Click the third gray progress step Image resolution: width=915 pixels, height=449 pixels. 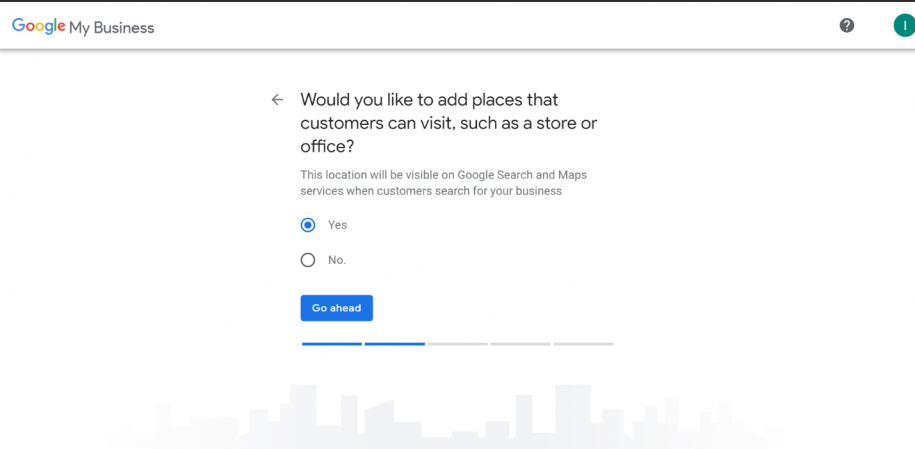(457, 344)
